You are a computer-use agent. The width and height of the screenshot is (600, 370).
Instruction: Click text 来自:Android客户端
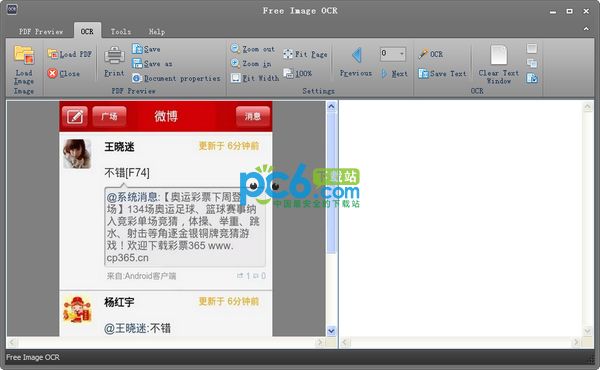[x=141, y=276]
